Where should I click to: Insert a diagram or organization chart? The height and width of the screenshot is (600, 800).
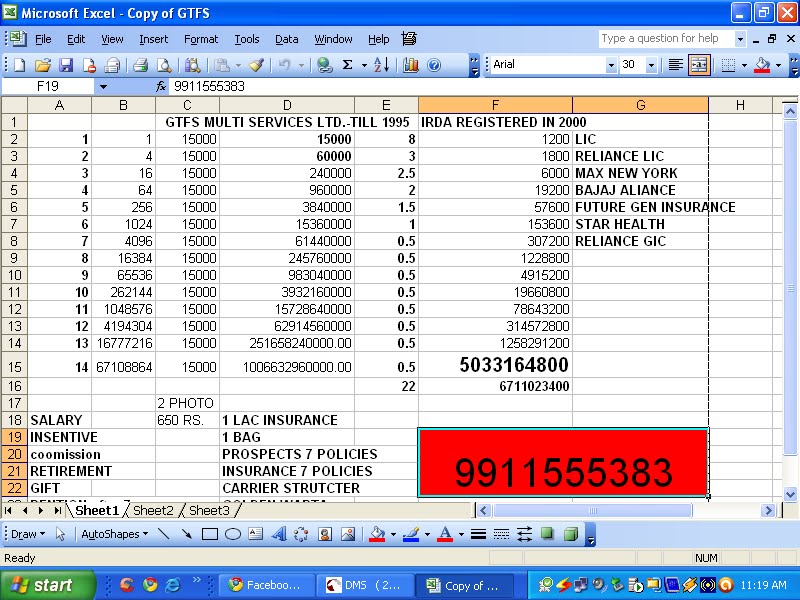coord(302,534)
